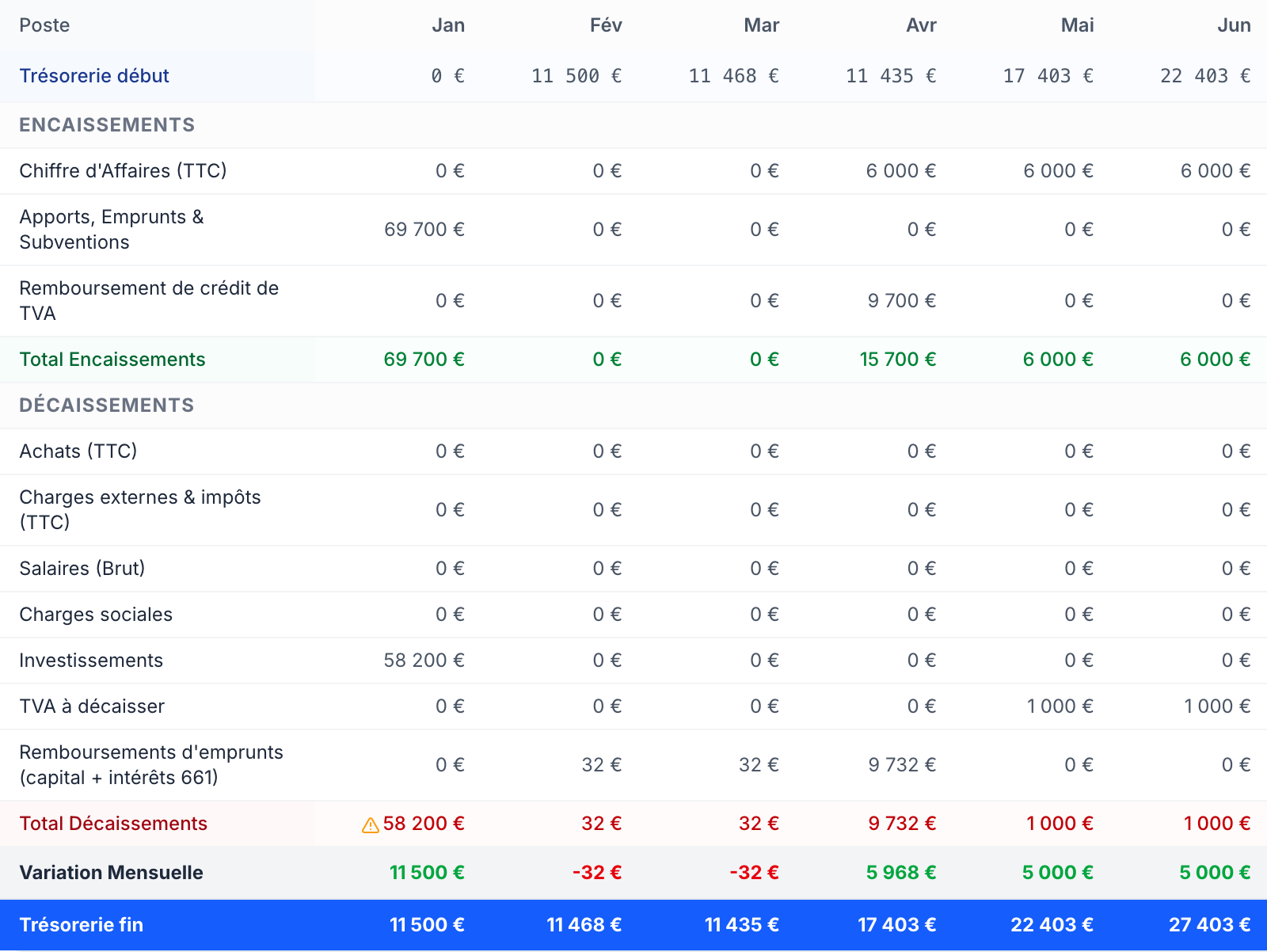Click the 22 403 € Trésorerie début June cell
1267x952 pixels.
coord(1205,76)
